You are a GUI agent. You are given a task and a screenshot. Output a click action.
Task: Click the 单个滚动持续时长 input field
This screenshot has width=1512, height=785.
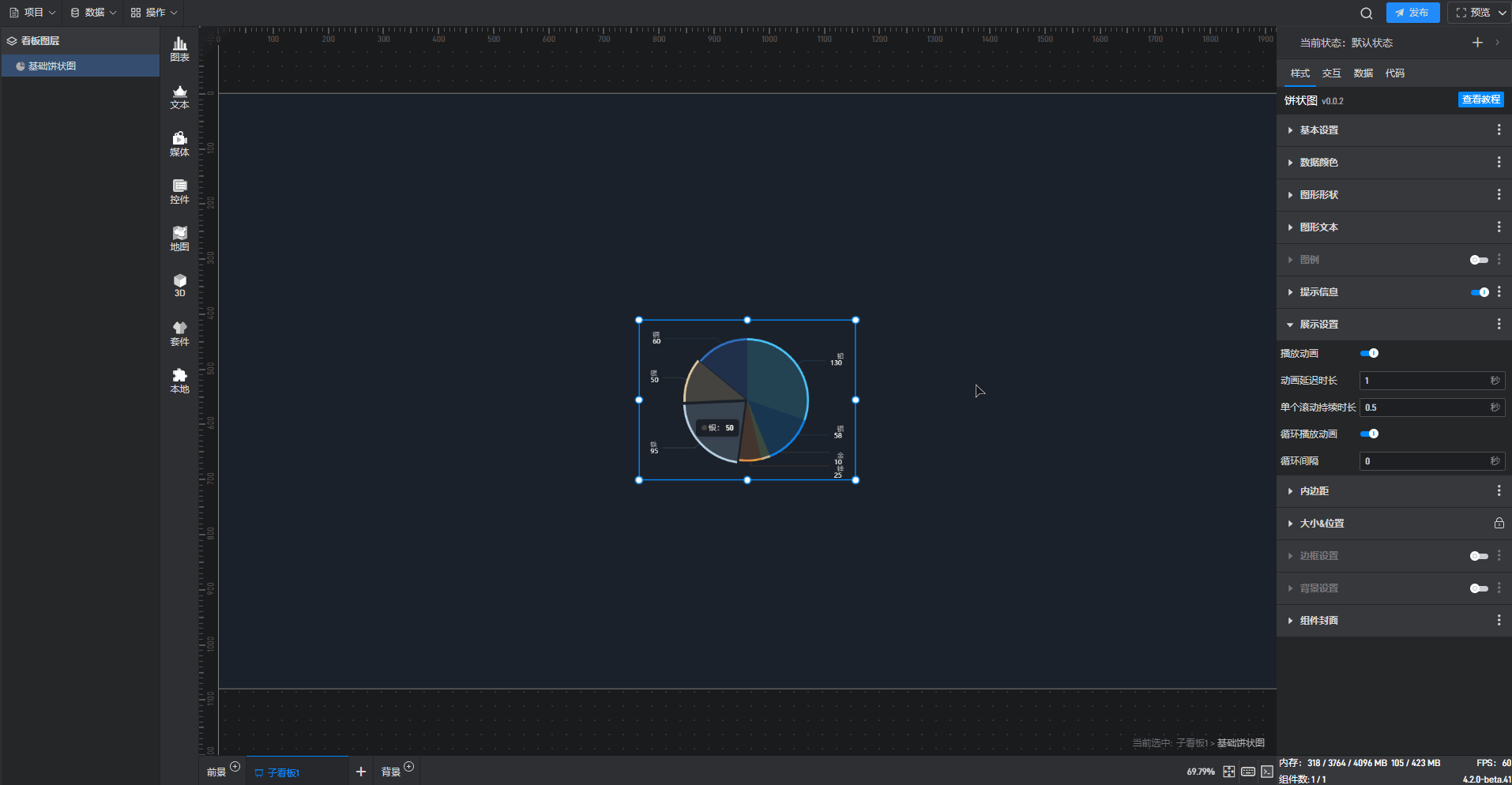click(1432, 408)
